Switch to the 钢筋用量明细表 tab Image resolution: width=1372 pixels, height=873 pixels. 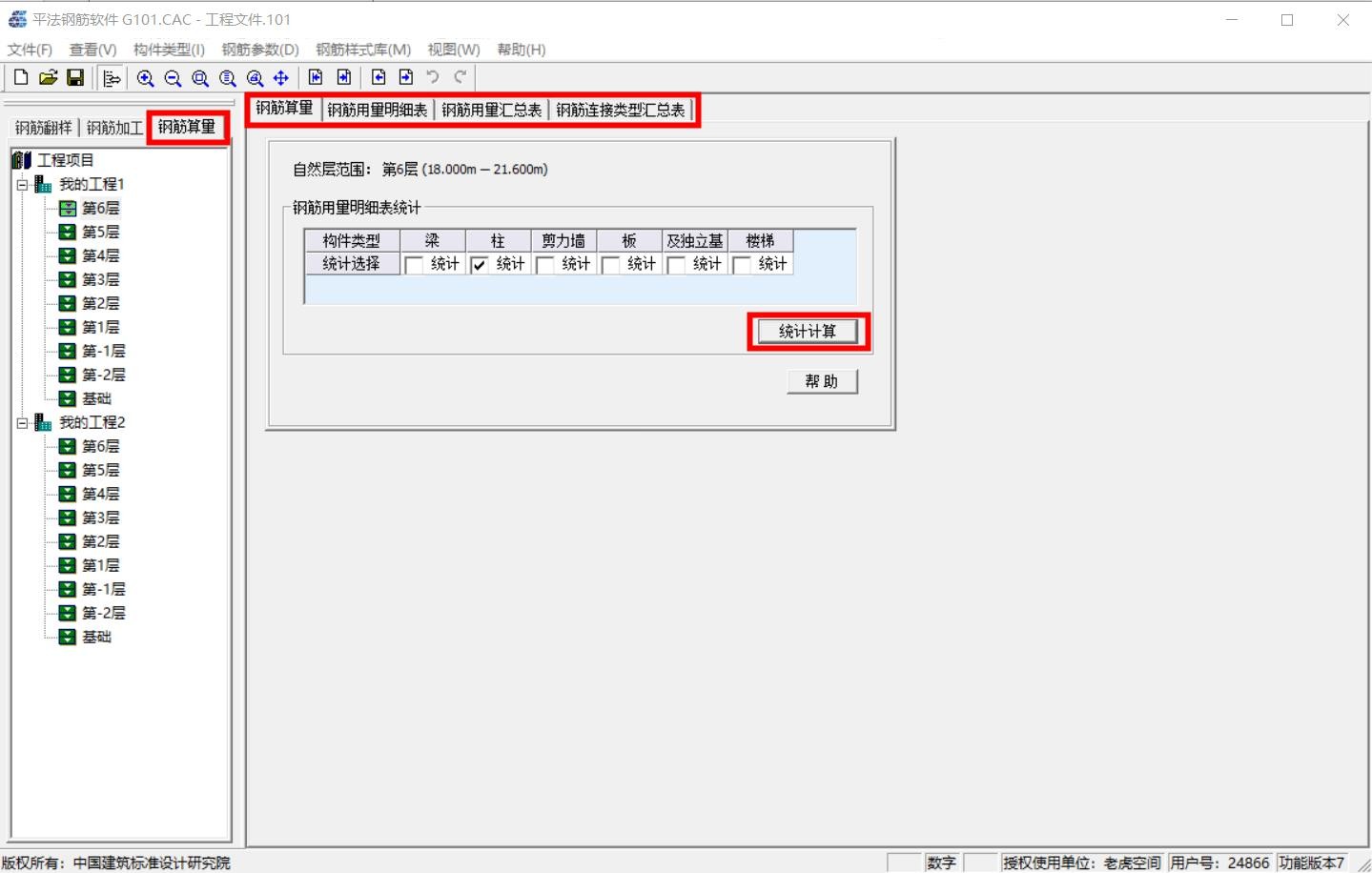tap(378, 111)
